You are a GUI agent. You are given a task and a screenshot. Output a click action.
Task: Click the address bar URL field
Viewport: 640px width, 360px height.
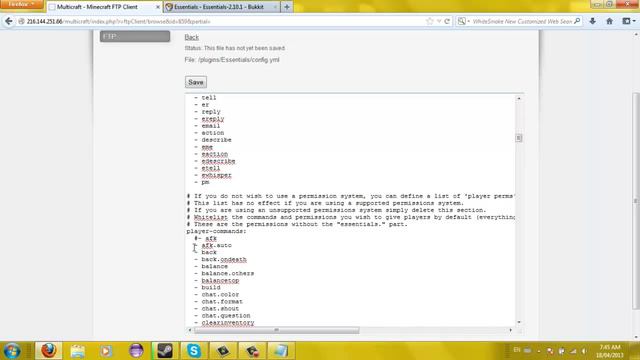pyautogui.click(x=220, y=21)
